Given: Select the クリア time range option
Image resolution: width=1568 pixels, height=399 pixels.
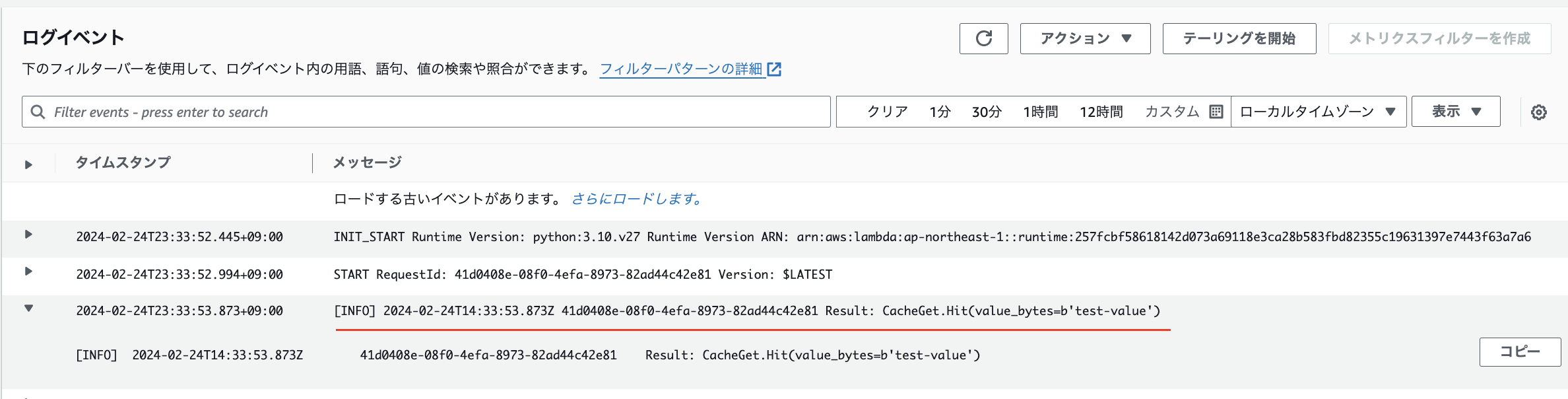Looking at the screenshot, I should click(888, 112).
